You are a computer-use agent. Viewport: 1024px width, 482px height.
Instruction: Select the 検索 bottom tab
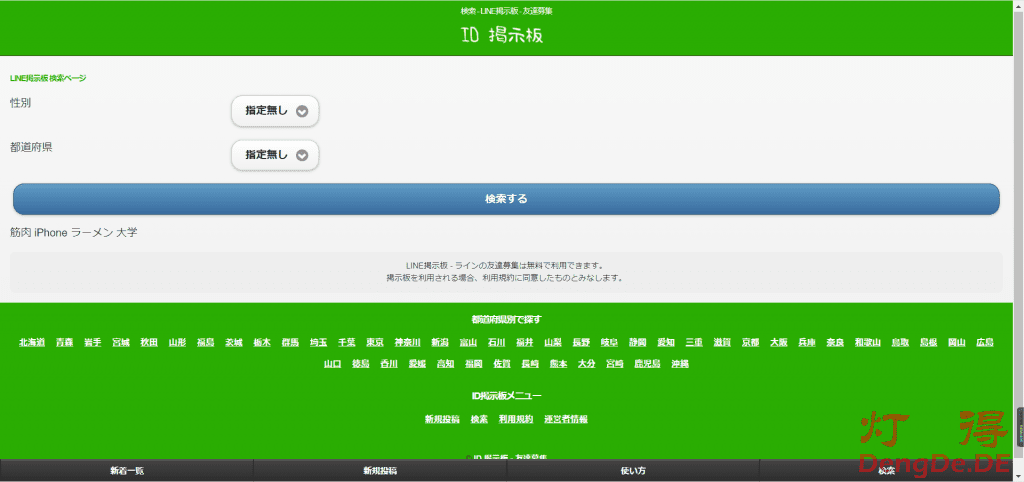[886, 471]
